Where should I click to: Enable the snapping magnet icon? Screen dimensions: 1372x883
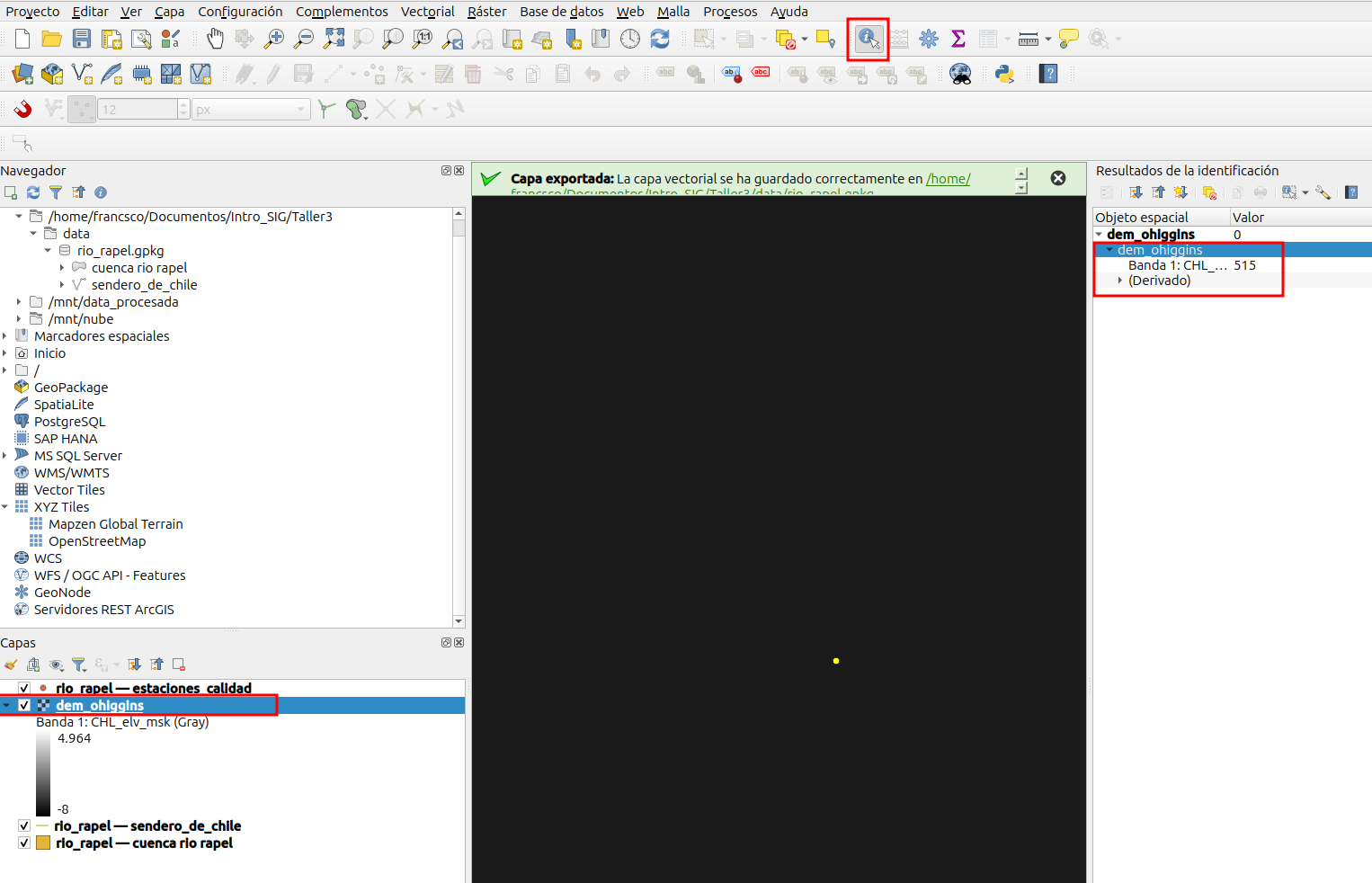coord(22,110)
